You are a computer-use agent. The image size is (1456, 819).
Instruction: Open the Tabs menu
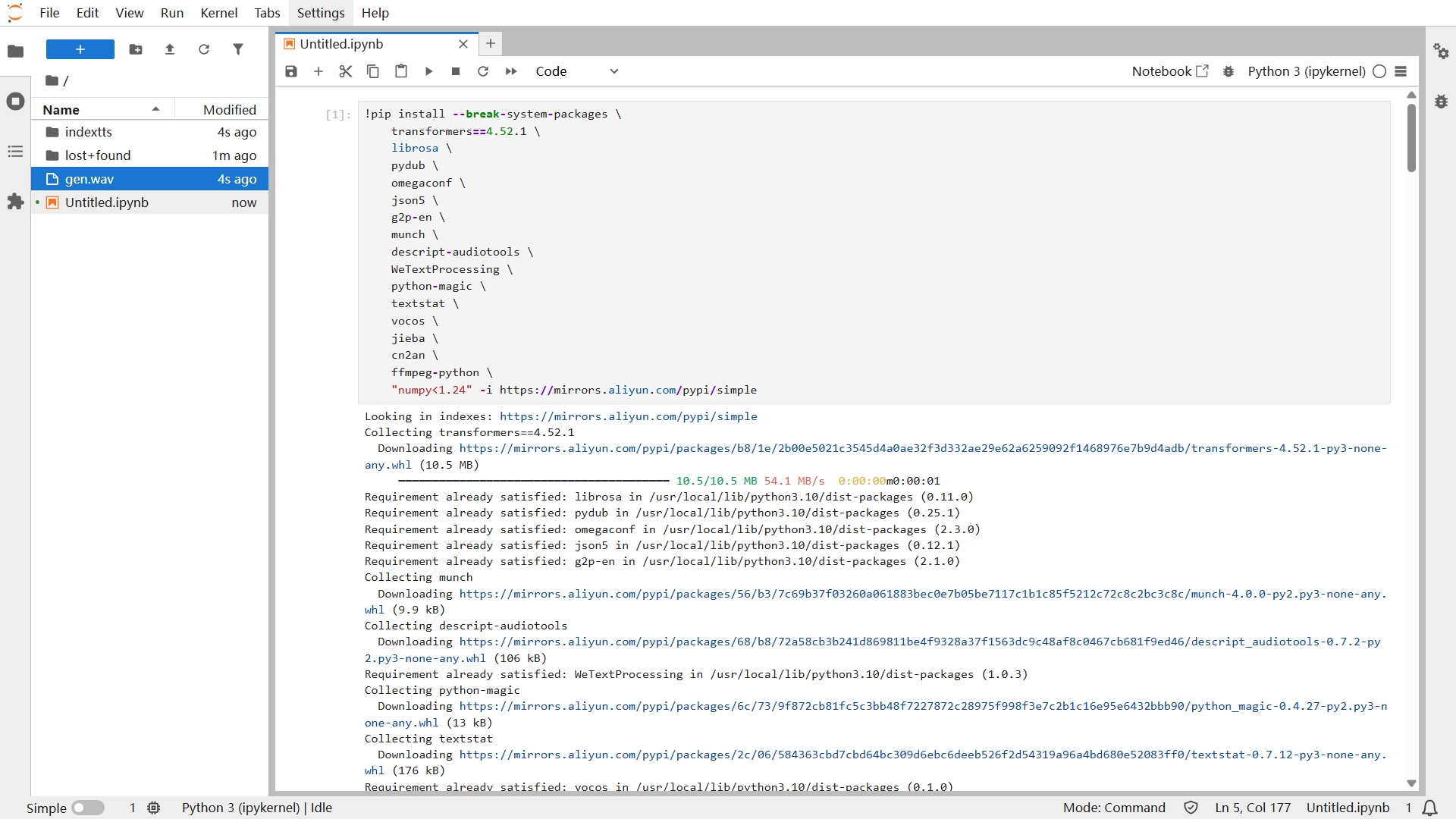point(267,13)
